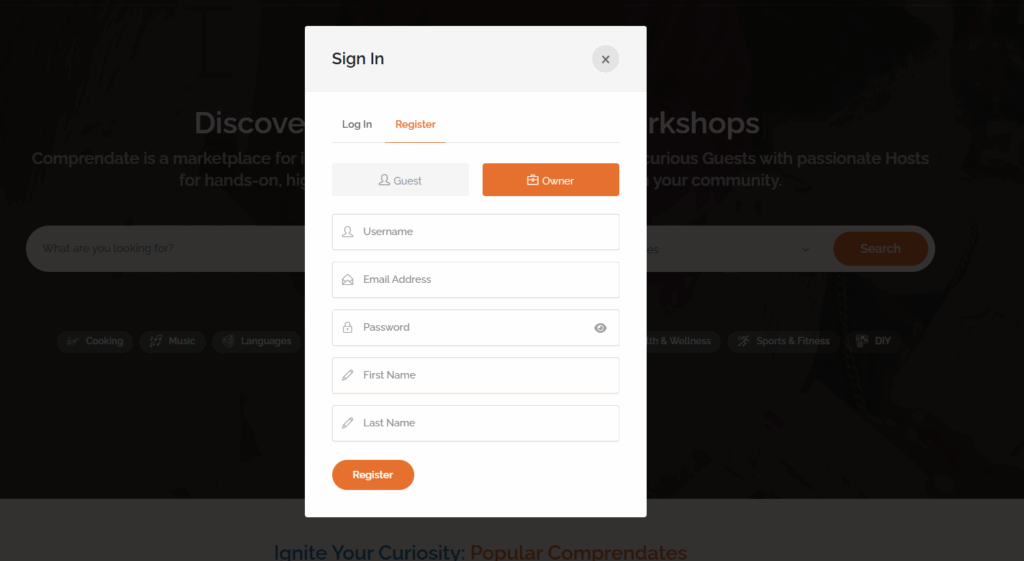The image size is (1024, 561).
Task: Switch to the Log In tab
Action: (x=357, y=124)
